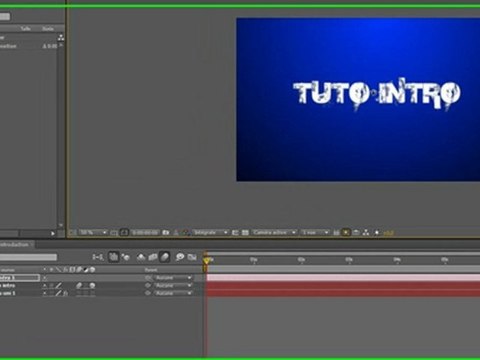
Task: Toggle the transparency grid icon
Action: (x=245, y=232)
